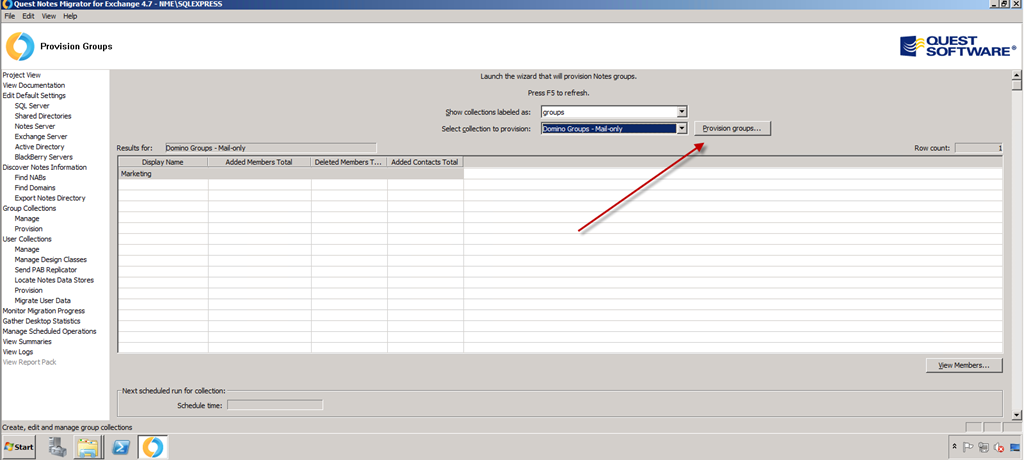Open Migrate User Data
Screen dimensions: 1024x460
pos(42,301)
